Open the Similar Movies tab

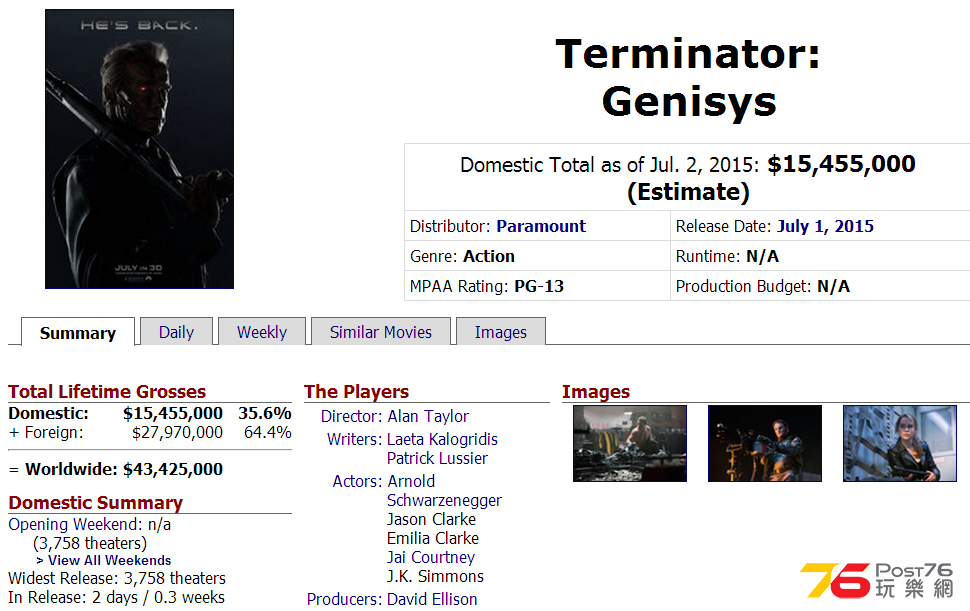380,331
